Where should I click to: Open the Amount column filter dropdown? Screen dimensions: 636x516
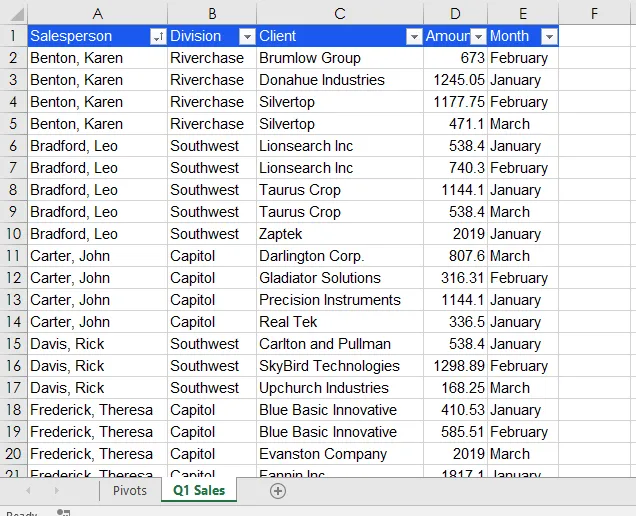479,37
